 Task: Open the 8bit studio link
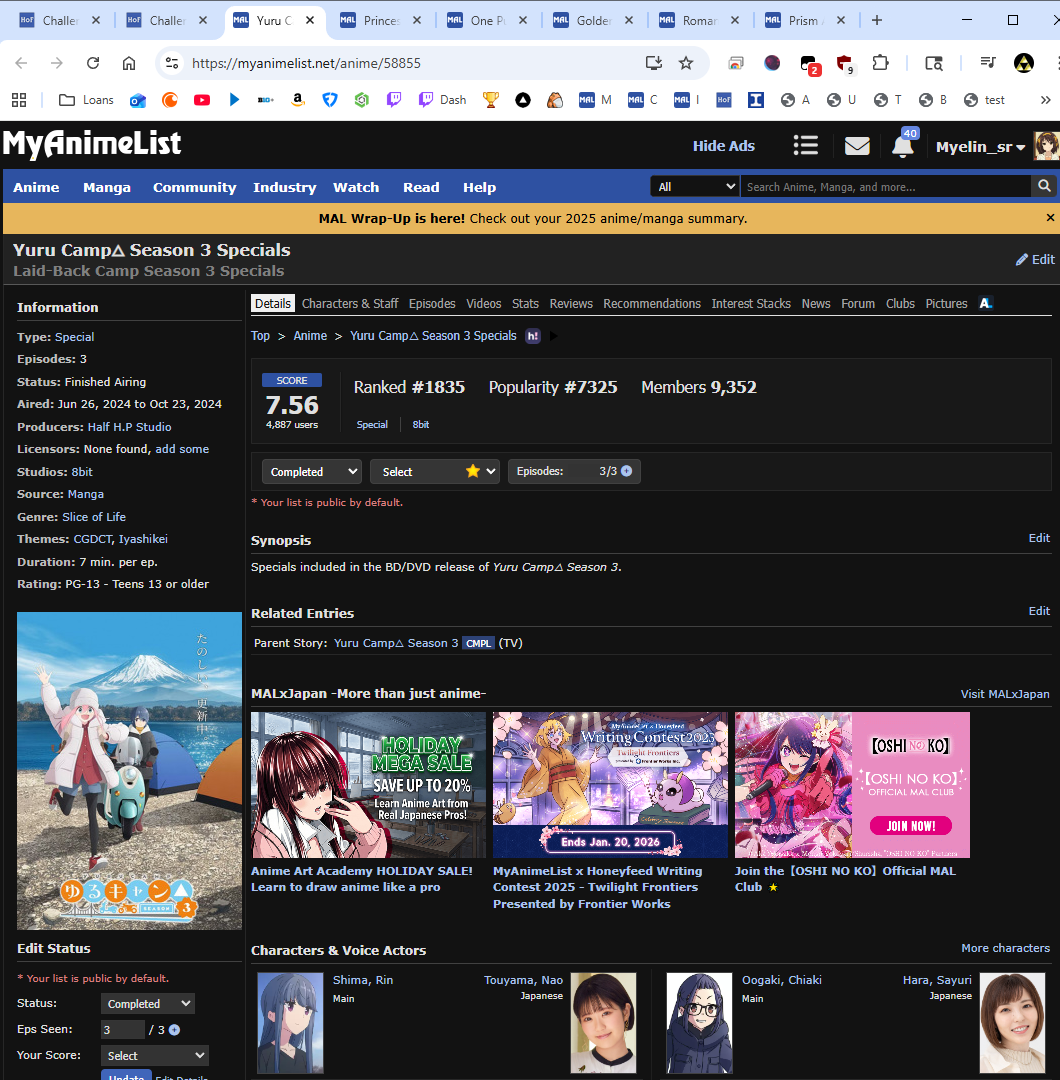[x=82, y=472]
